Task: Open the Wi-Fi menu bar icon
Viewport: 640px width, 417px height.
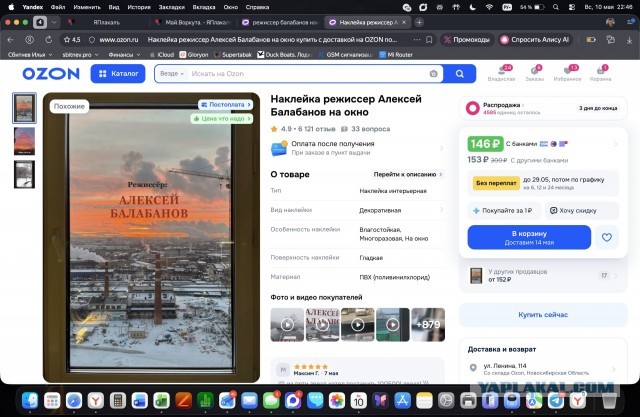Action: [x=489, y=7]
